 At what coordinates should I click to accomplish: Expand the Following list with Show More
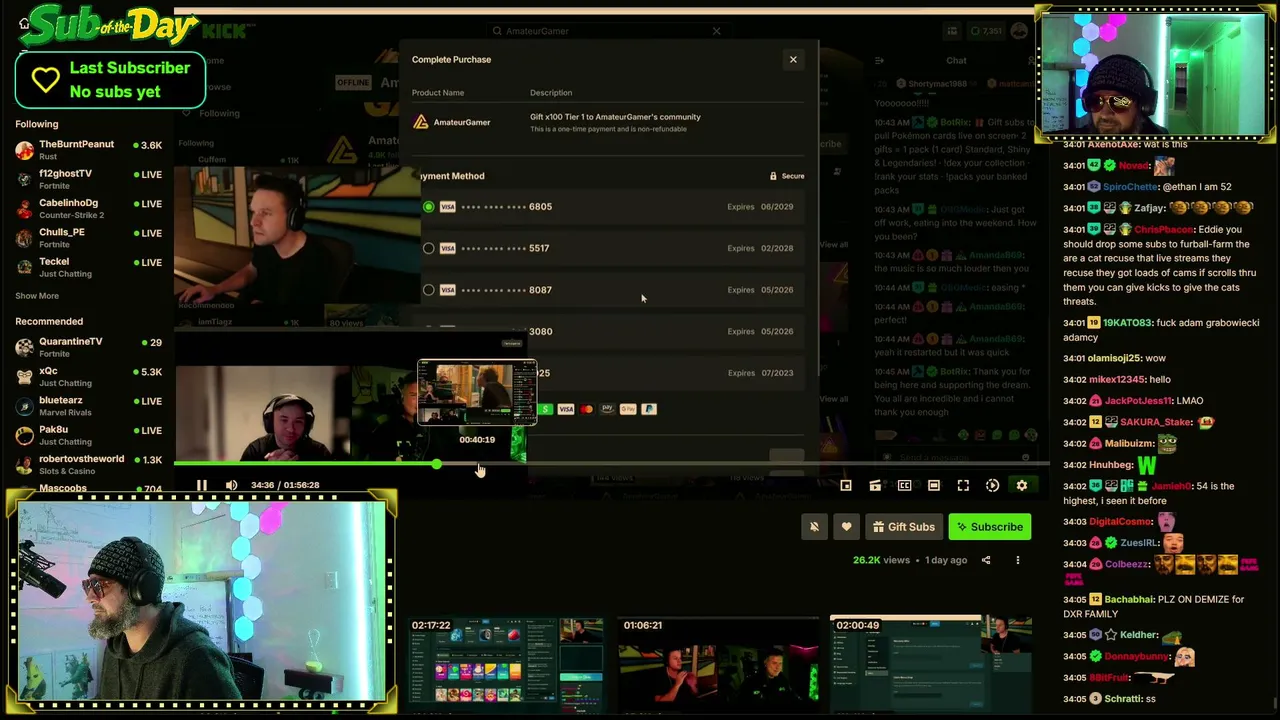37,296
